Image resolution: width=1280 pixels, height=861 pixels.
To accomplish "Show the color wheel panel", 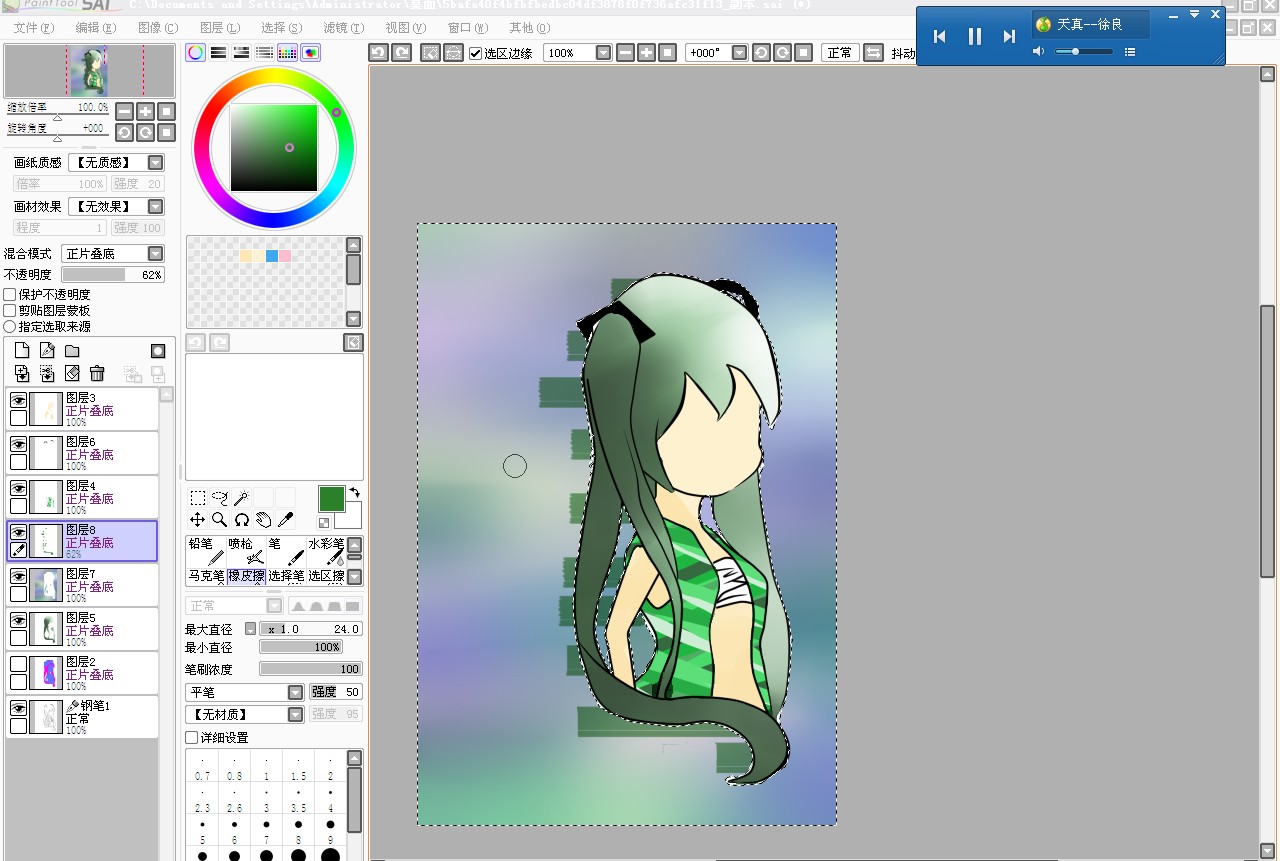I will pyautogui.click(x=196, y=53).
